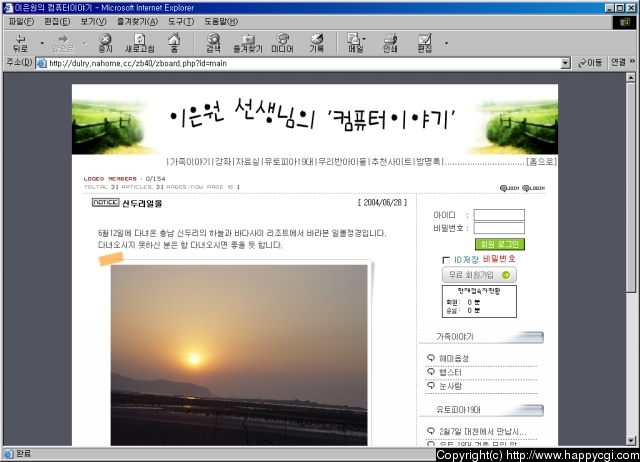The width and height of the screenshot is (640, 462).
Task: Click the 아이디 ID input field
Action: coord(499,215)
